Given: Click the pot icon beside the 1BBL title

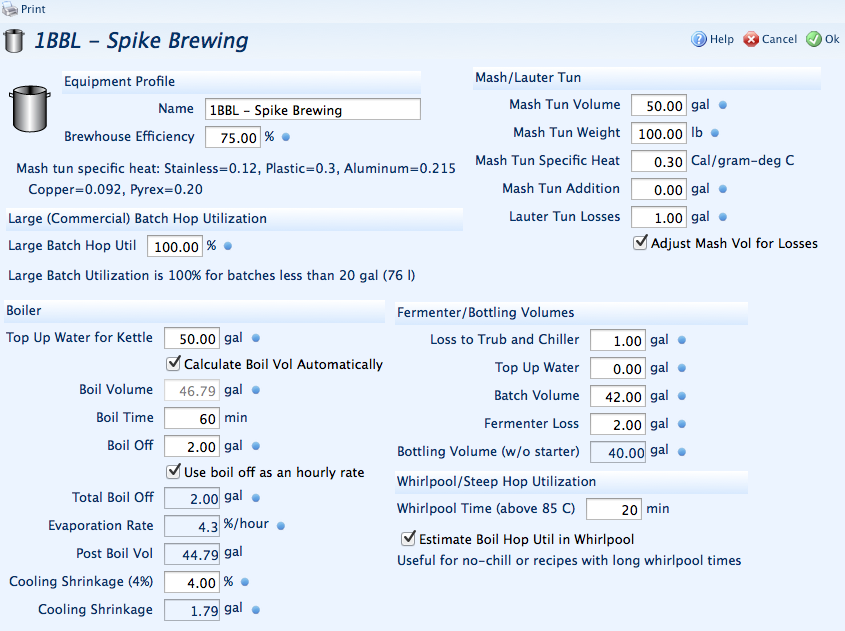Looking at the screenshot, I should click(14, 41).
